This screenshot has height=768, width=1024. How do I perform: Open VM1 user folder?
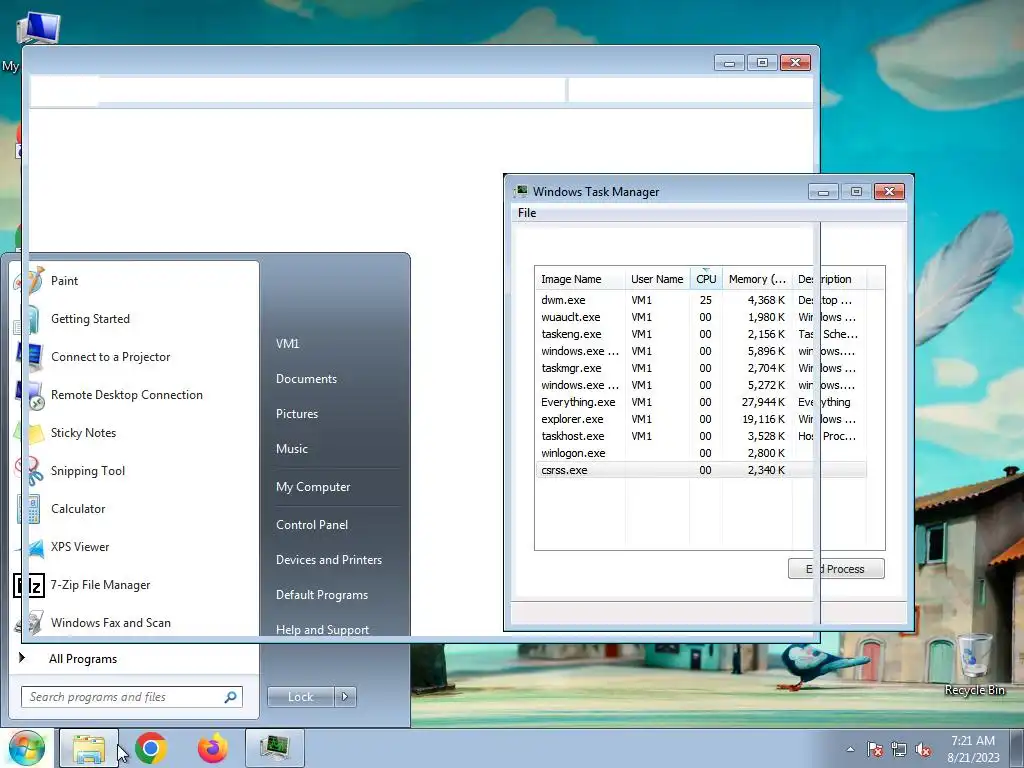coord(287,344)
